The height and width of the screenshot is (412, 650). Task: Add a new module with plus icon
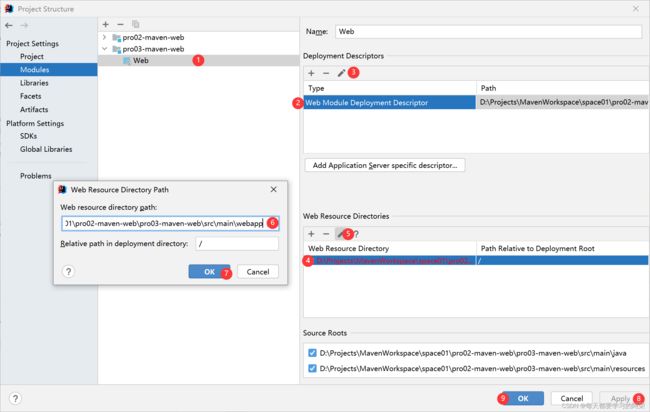(x=106, y=24)
